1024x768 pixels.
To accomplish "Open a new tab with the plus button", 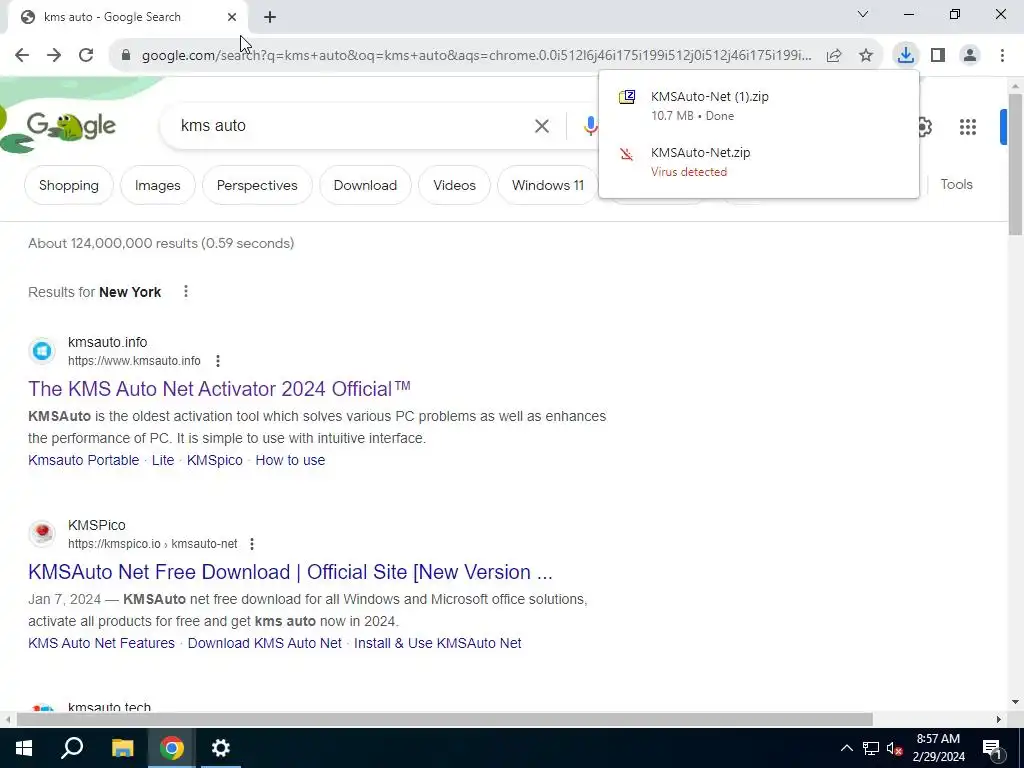I will [270, 17].
